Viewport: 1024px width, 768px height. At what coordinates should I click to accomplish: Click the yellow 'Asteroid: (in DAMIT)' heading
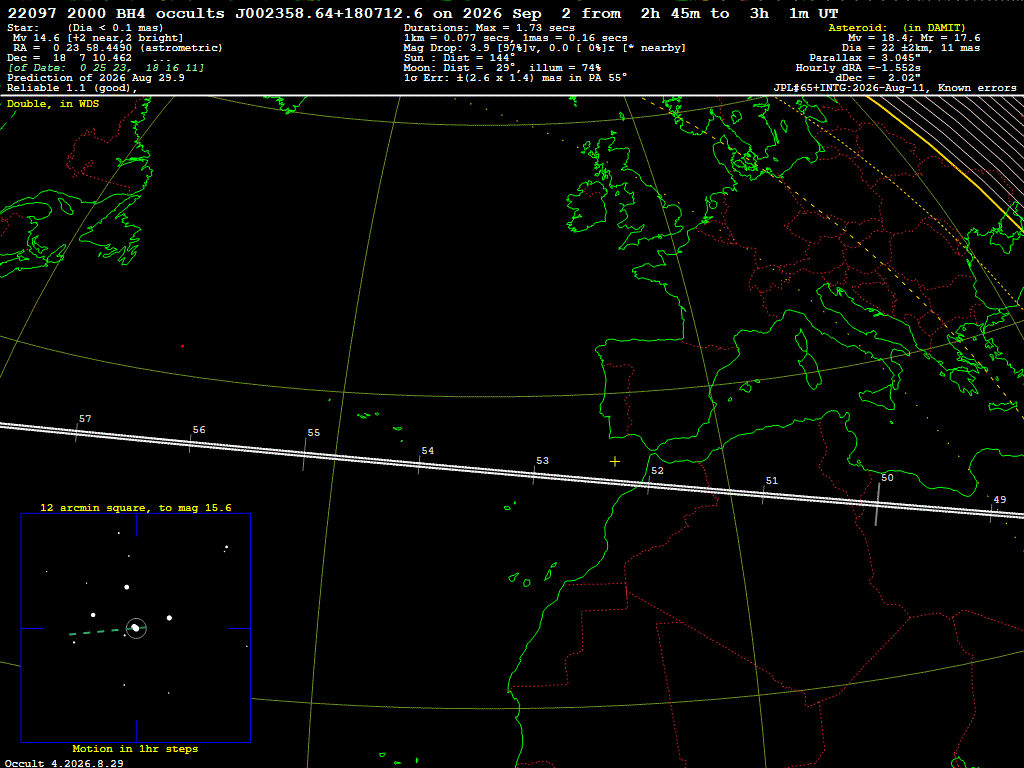pos(897,27)
